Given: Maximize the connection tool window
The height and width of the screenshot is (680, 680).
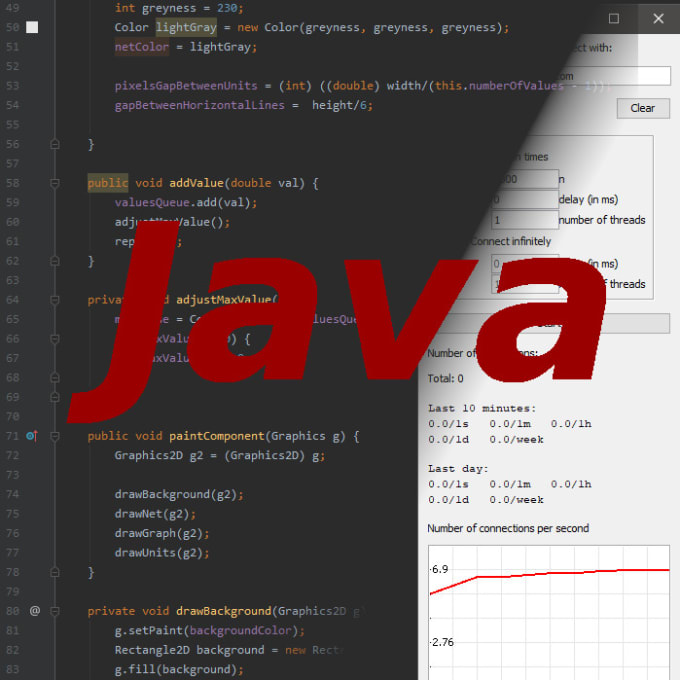Looking at the screenshot, I should (614, 18).
